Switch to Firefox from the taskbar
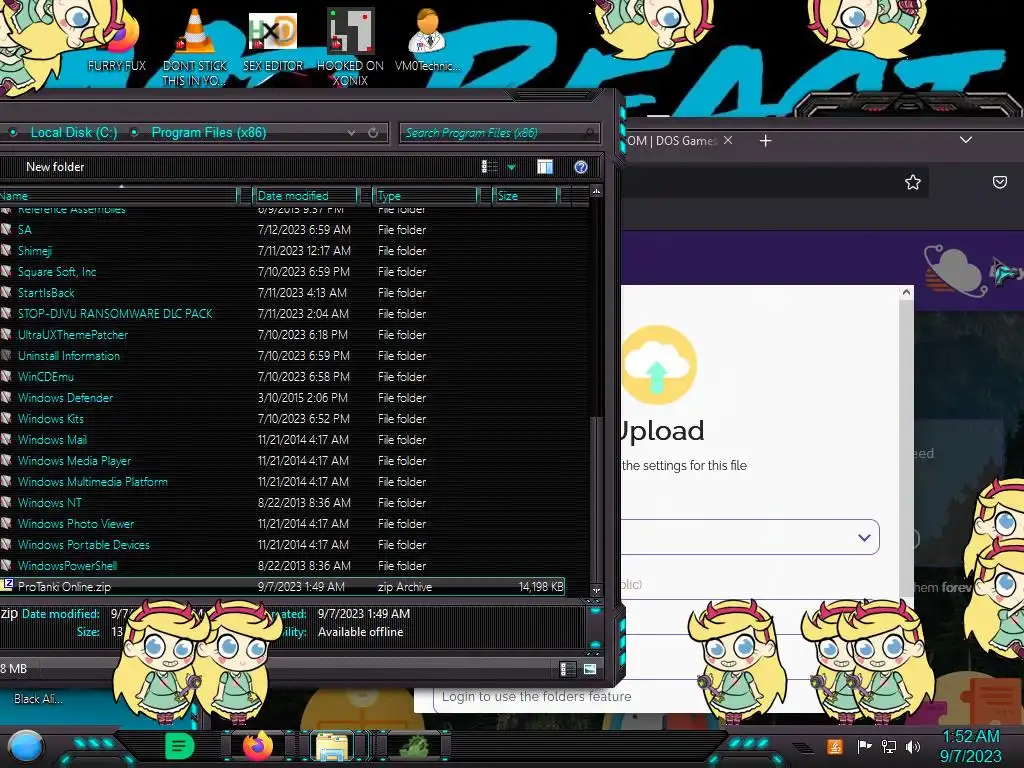1024x768 pixels. (x=258, y=746)
